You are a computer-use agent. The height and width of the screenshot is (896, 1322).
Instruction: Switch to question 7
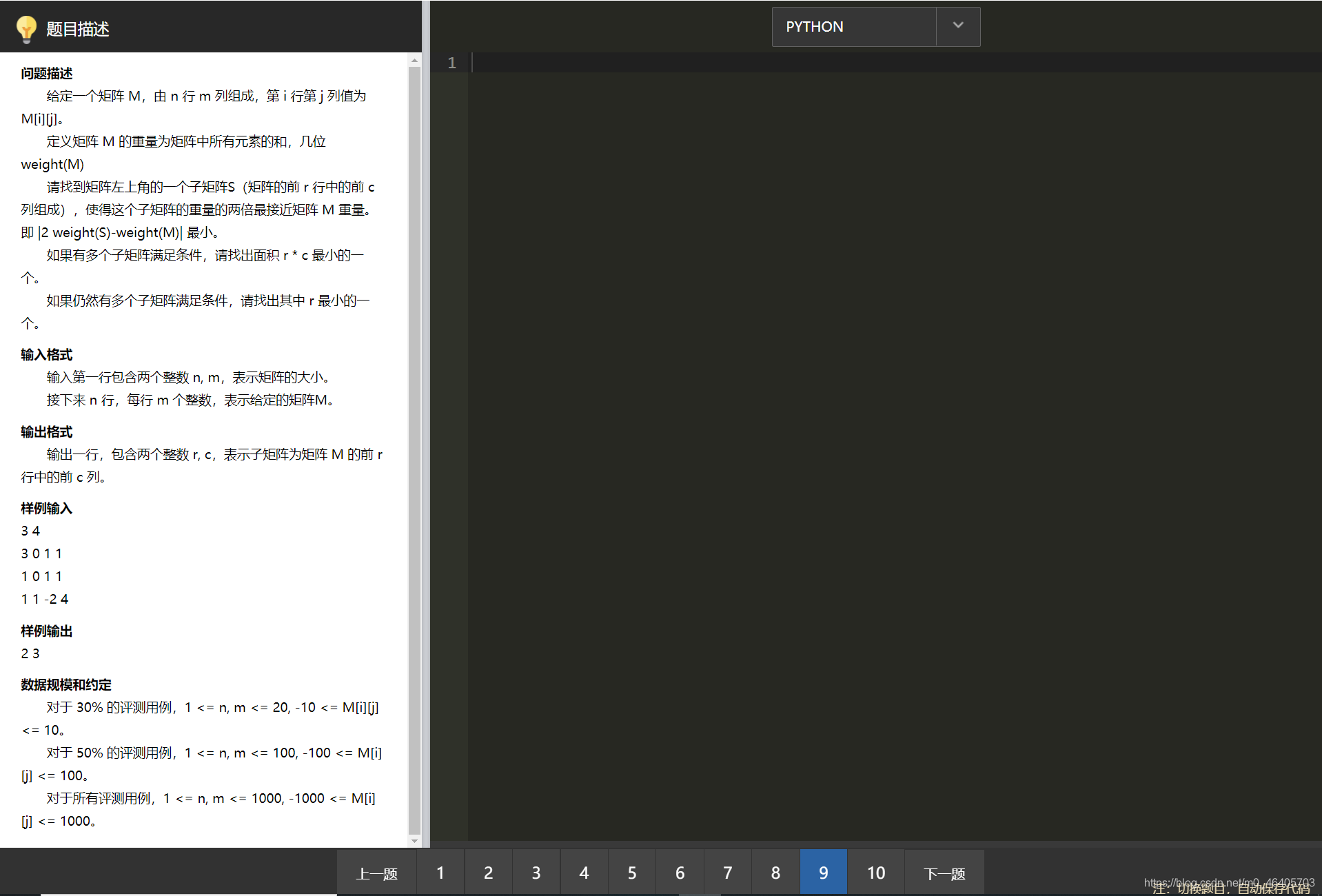(x=728, y=873)
